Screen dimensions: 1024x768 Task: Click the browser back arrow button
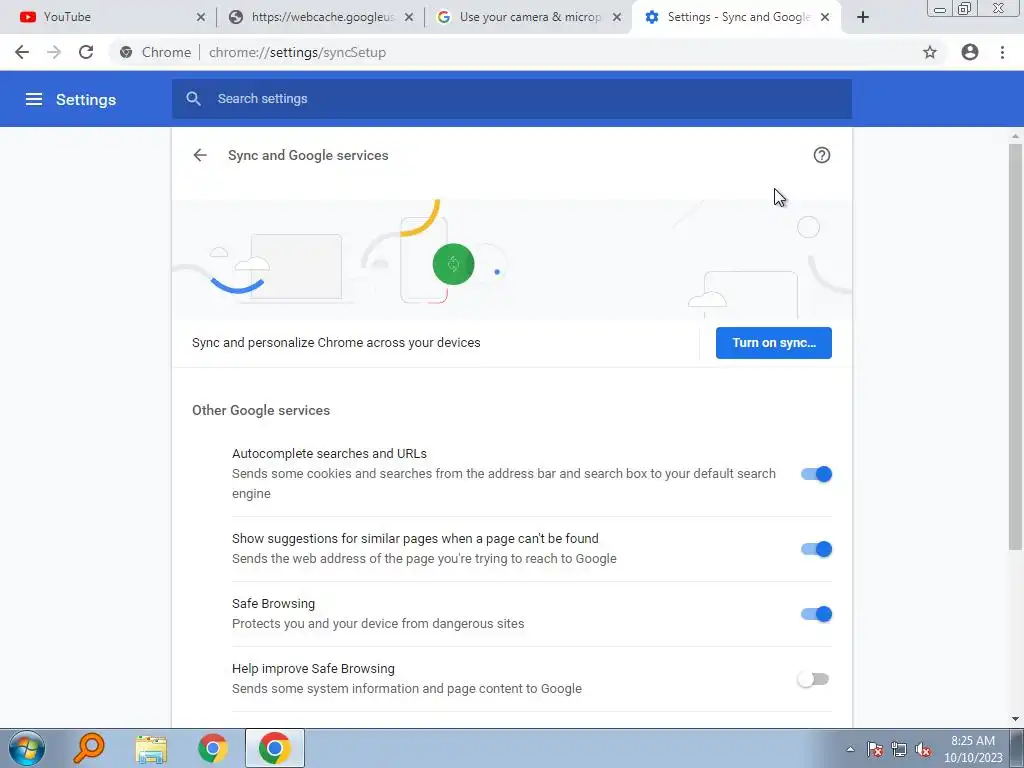[22, 52]
